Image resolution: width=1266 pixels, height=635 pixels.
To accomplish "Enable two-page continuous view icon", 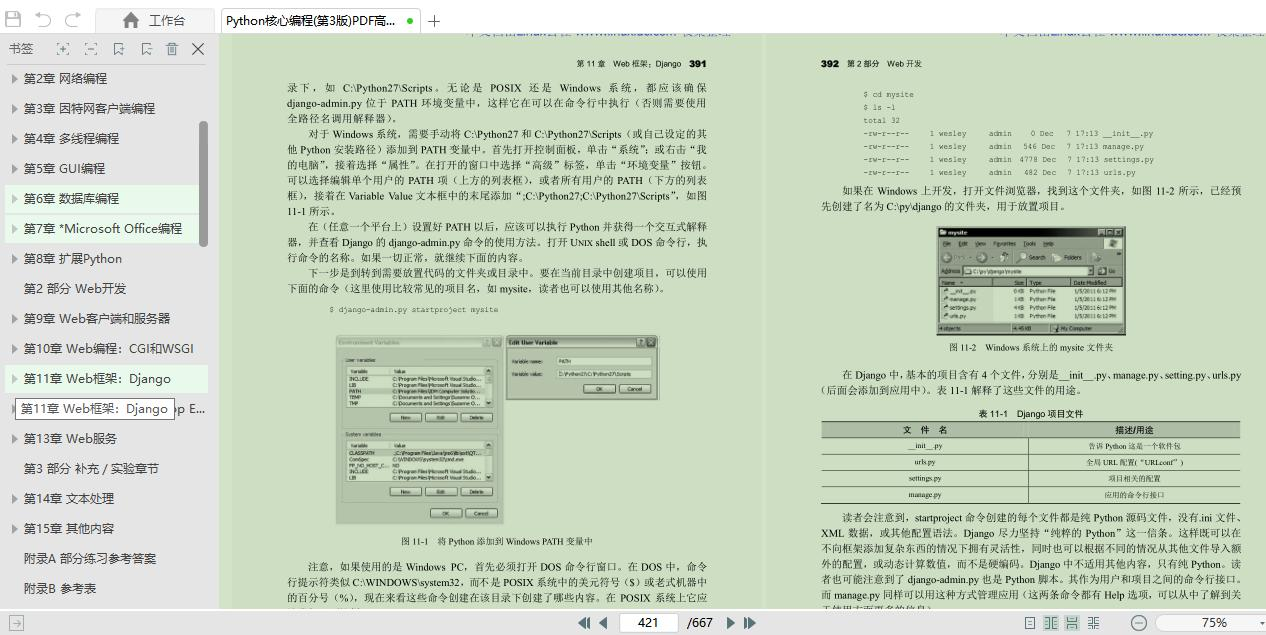I will click(x=1094, y=622).
